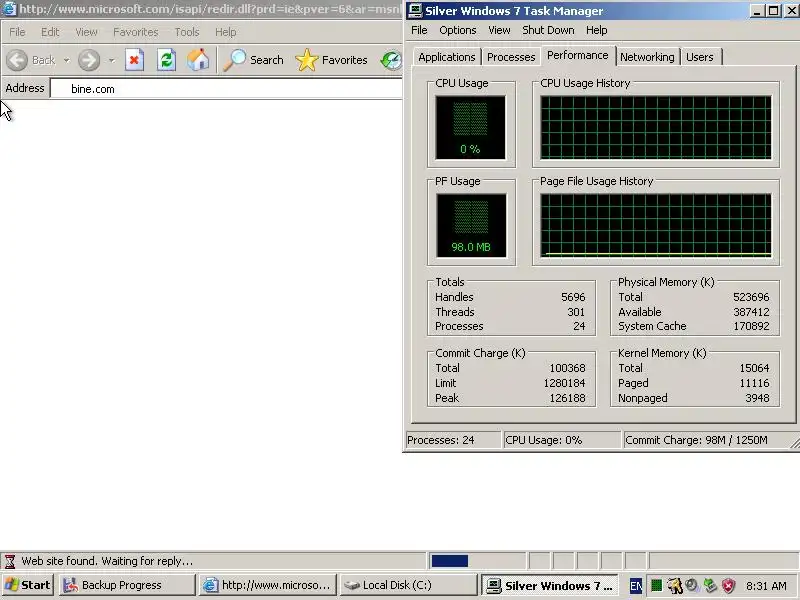The width and height of the screenshot is (800, 600).
Task: Click the green CPU meter tray icon
Action: pyautogui.click(x=657, y=586)
